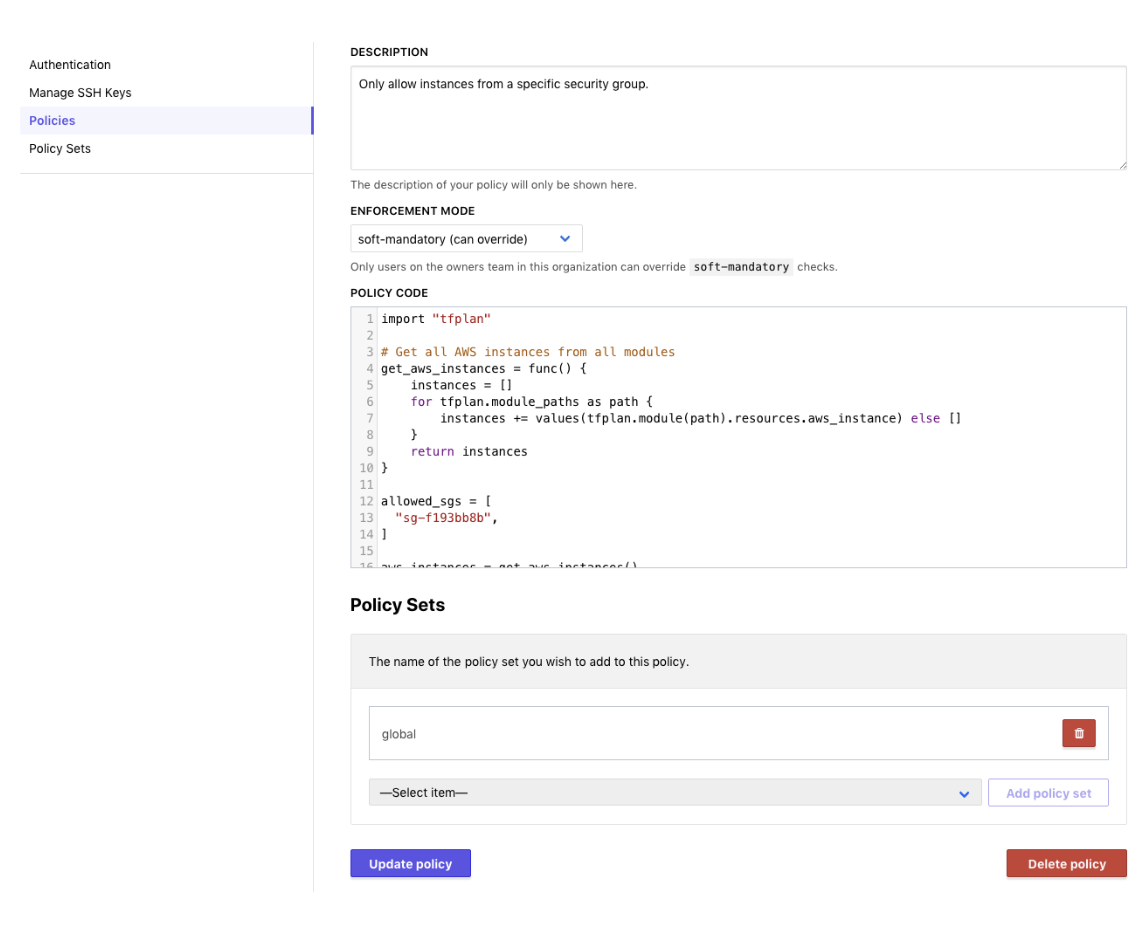
Task: Click the 'instances = []' code line
Action: pyautogui.click(x=462, y=385)
